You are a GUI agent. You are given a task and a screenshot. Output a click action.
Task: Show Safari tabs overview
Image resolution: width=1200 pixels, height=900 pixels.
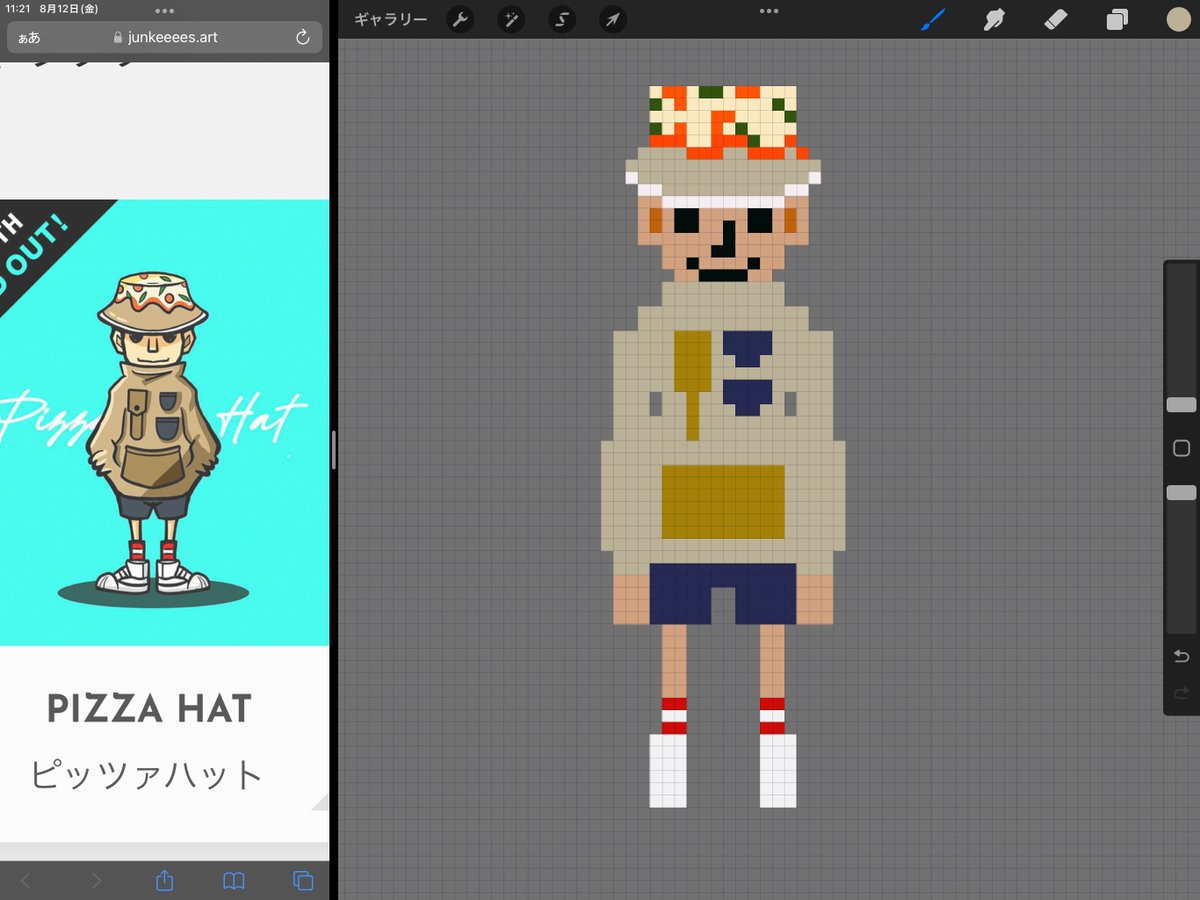click(x=303, y=880)
